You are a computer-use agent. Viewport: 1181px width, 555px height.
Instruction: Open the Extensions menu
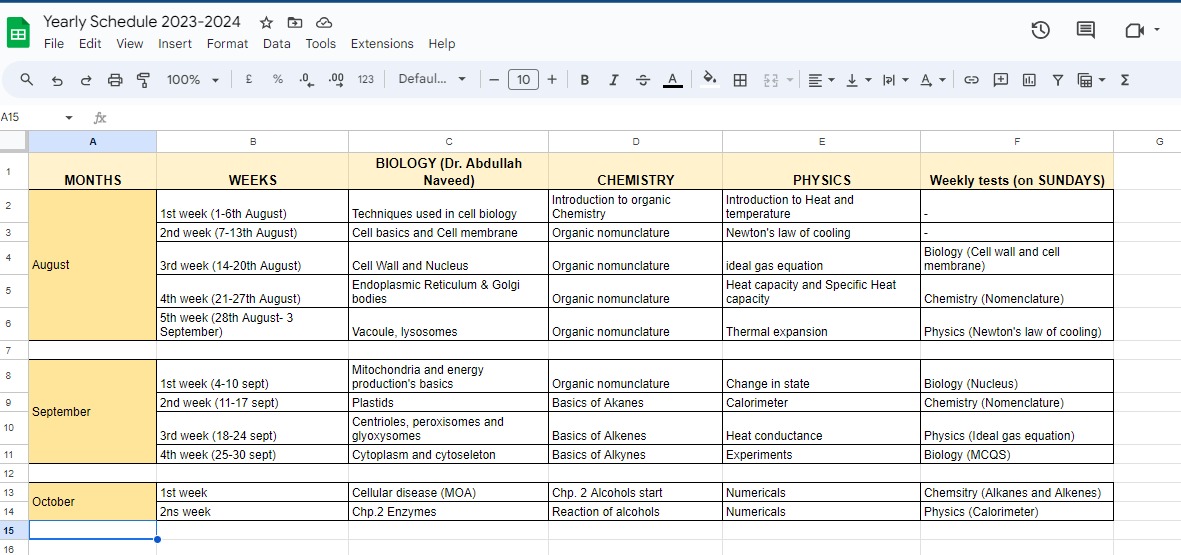[x=382, y=44]
